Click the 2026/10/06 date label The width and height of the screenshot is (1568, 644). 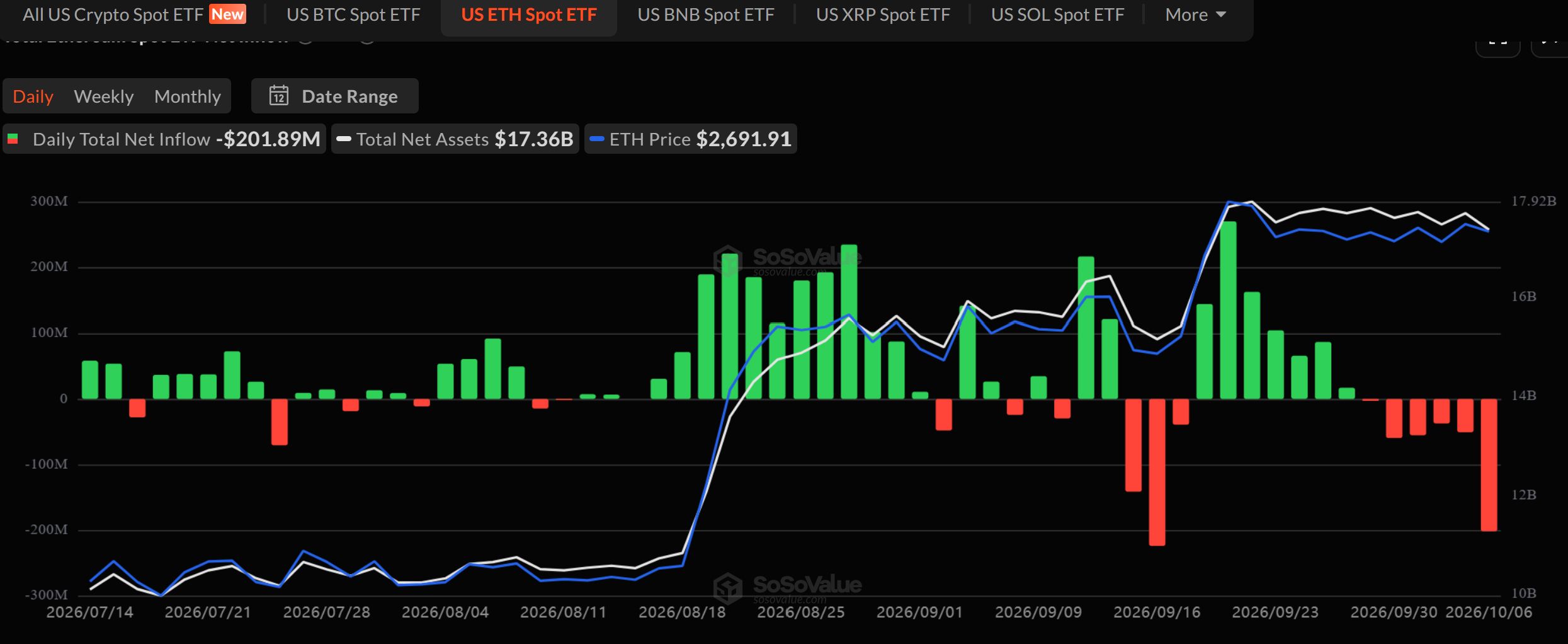tap(1489, 612)
